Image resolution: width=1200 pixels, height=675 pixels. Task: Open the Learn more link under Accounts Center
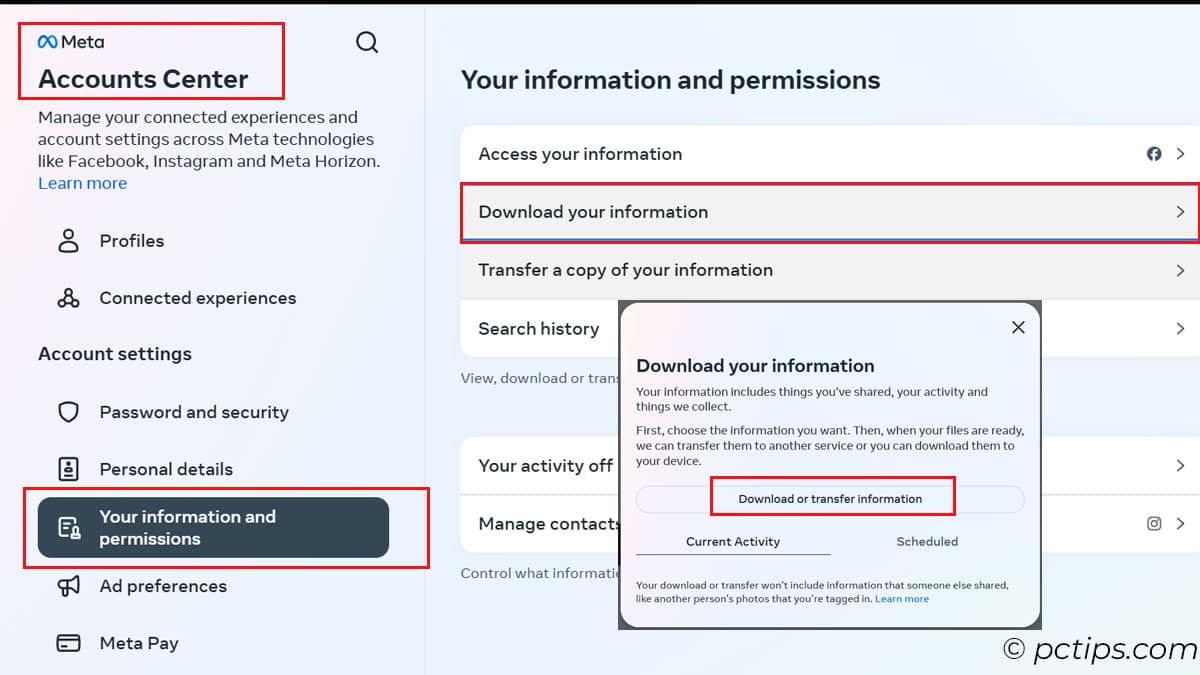[82, 183]
